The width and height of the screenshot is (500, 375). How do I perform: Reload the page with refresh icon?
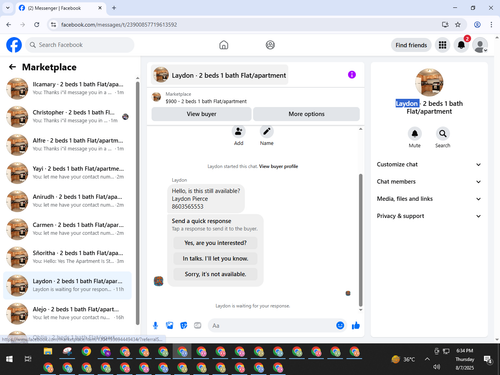[x=37, y=25]
